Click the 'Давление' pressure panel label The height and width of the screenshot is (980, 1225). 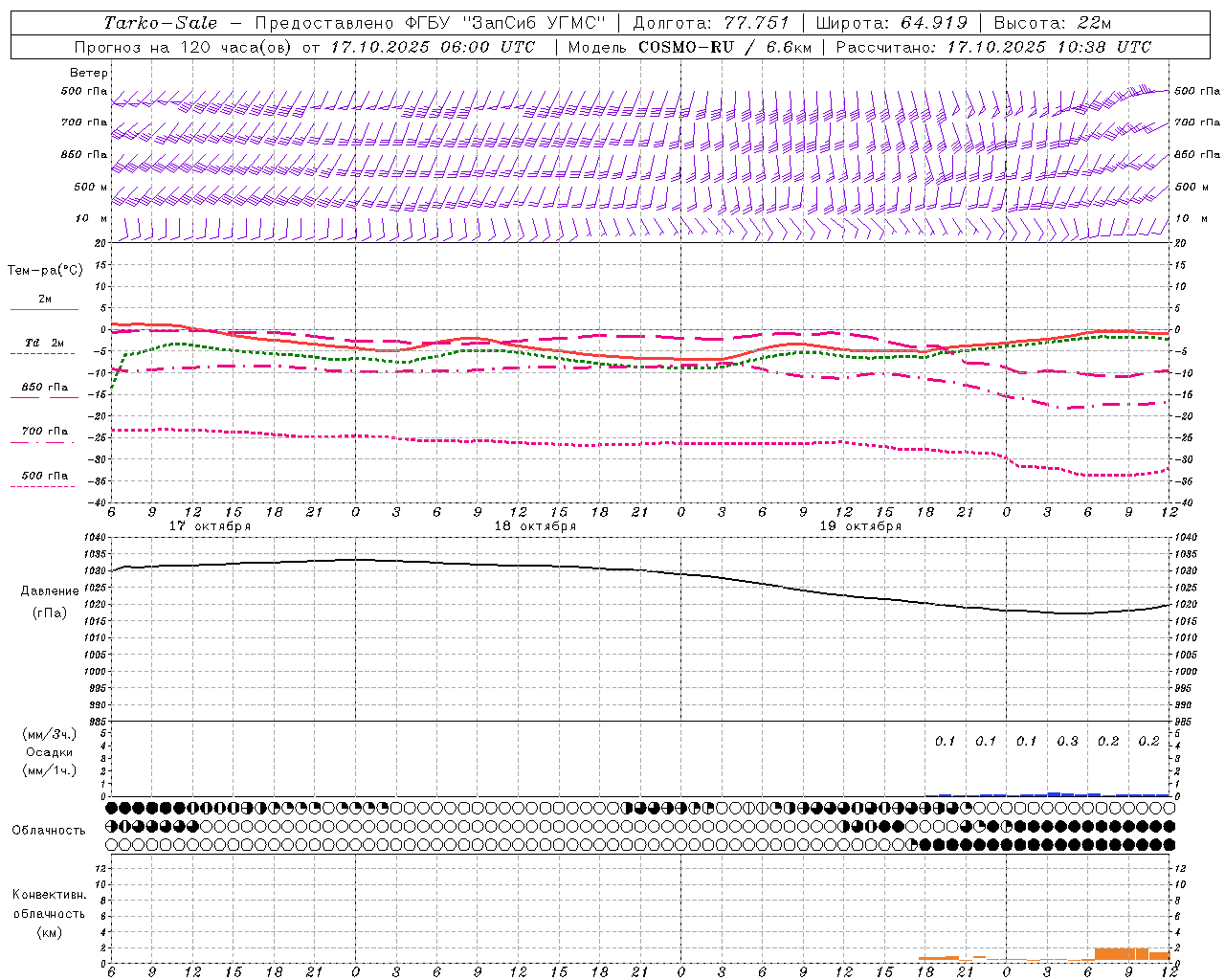tap(50, 591)
